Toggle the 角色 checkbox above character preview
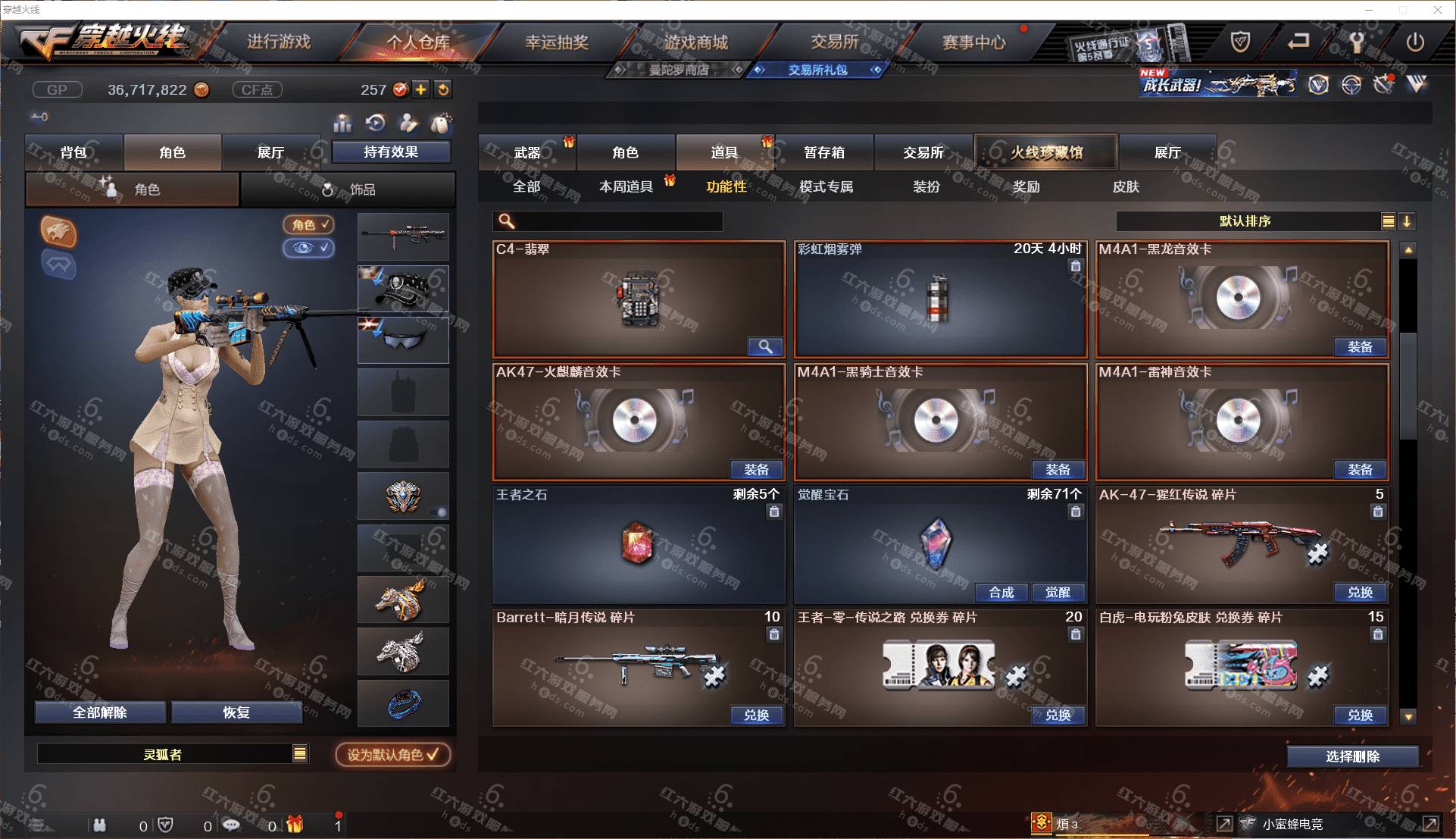The width and height of the screenshot is (1456, 839). point(308,224)
